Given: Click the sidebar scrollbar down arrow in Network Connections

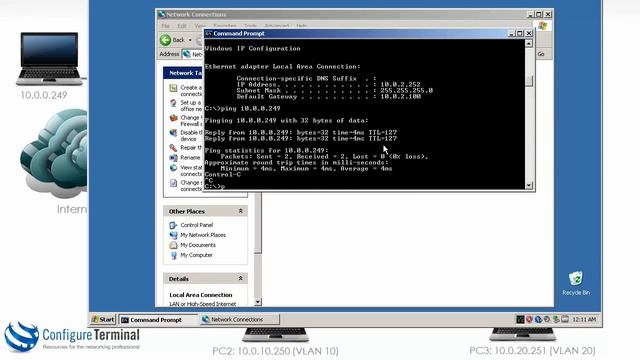Looking at the screenshot, I should [x=258, y=302].
